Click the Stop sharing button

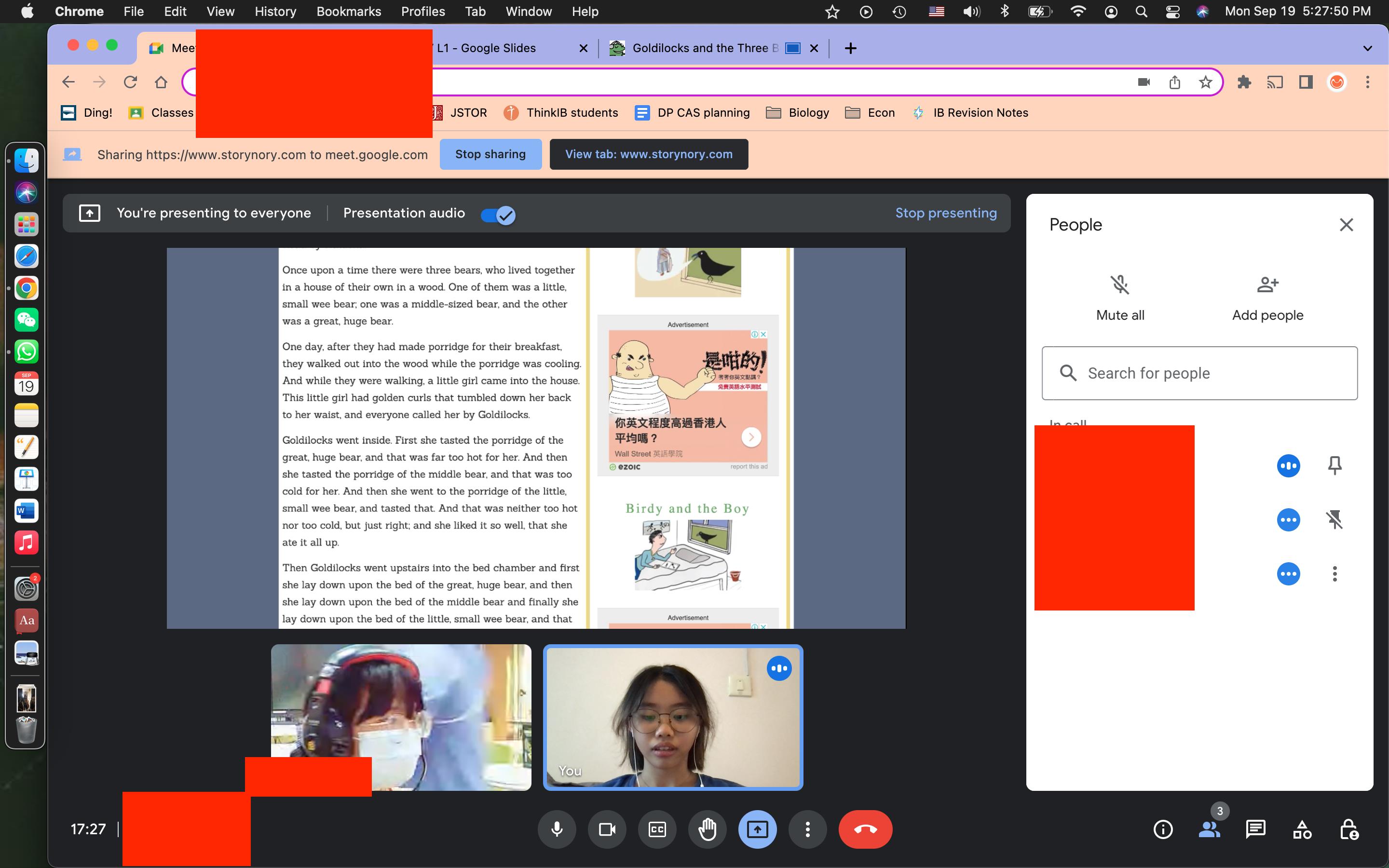(490, 154)
